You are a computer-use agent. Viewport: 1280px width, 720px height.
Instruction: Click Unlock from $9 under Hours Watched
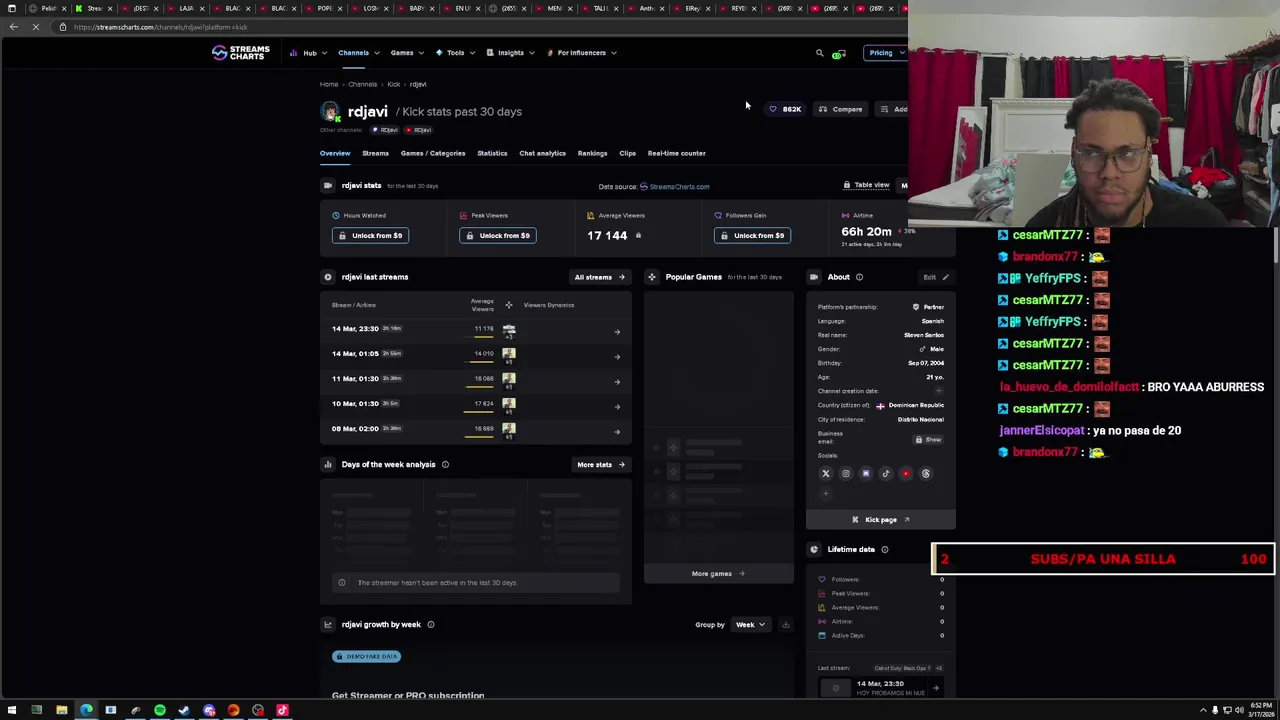[x=370, y=236]
